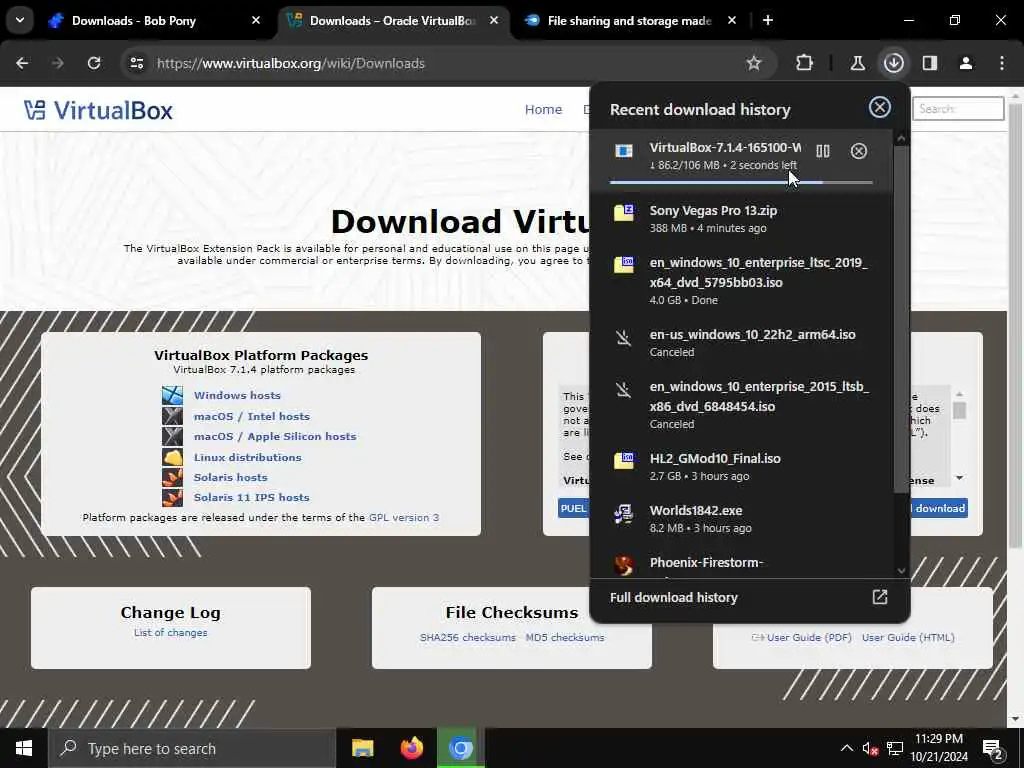
Task: Open User Guide (HTML) link
Action: coord(908,637)
